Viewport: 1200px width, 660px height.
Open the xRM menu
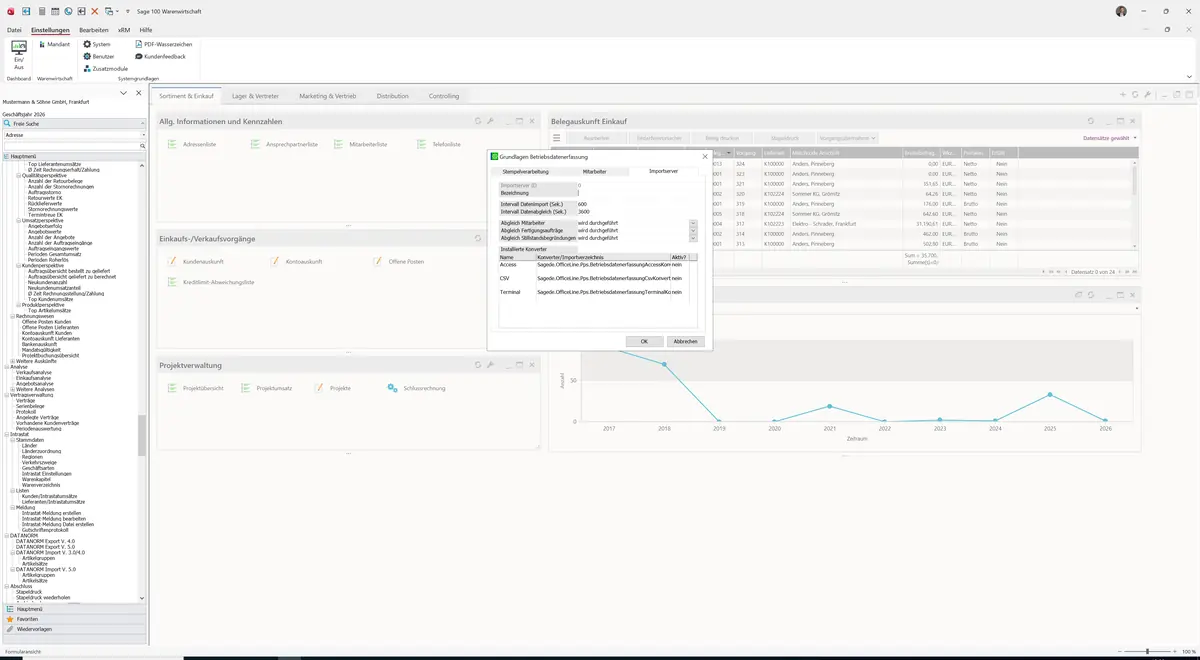[x=124, y=30]
